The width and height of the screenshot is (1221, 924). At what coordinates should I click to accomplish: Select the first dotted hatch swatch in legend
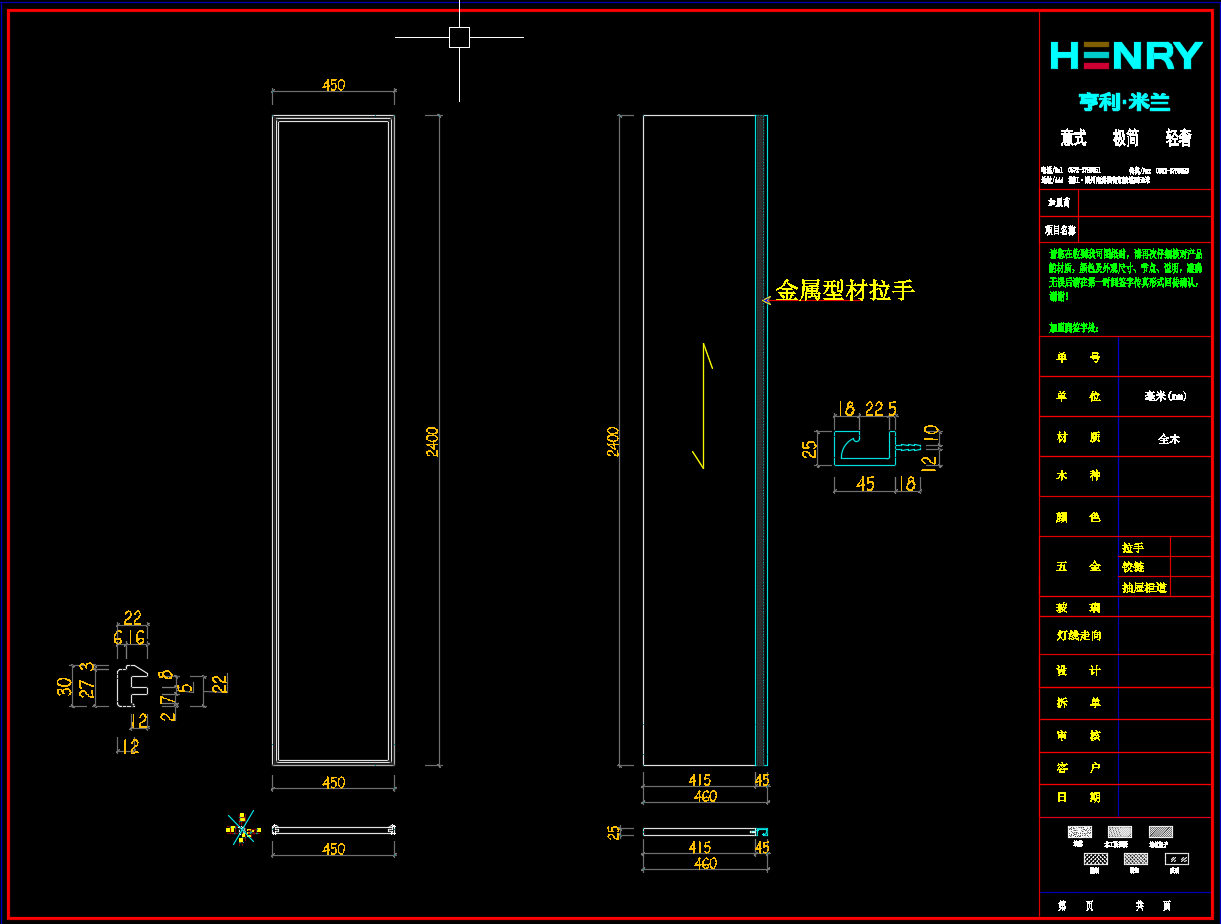[1079, 832]
